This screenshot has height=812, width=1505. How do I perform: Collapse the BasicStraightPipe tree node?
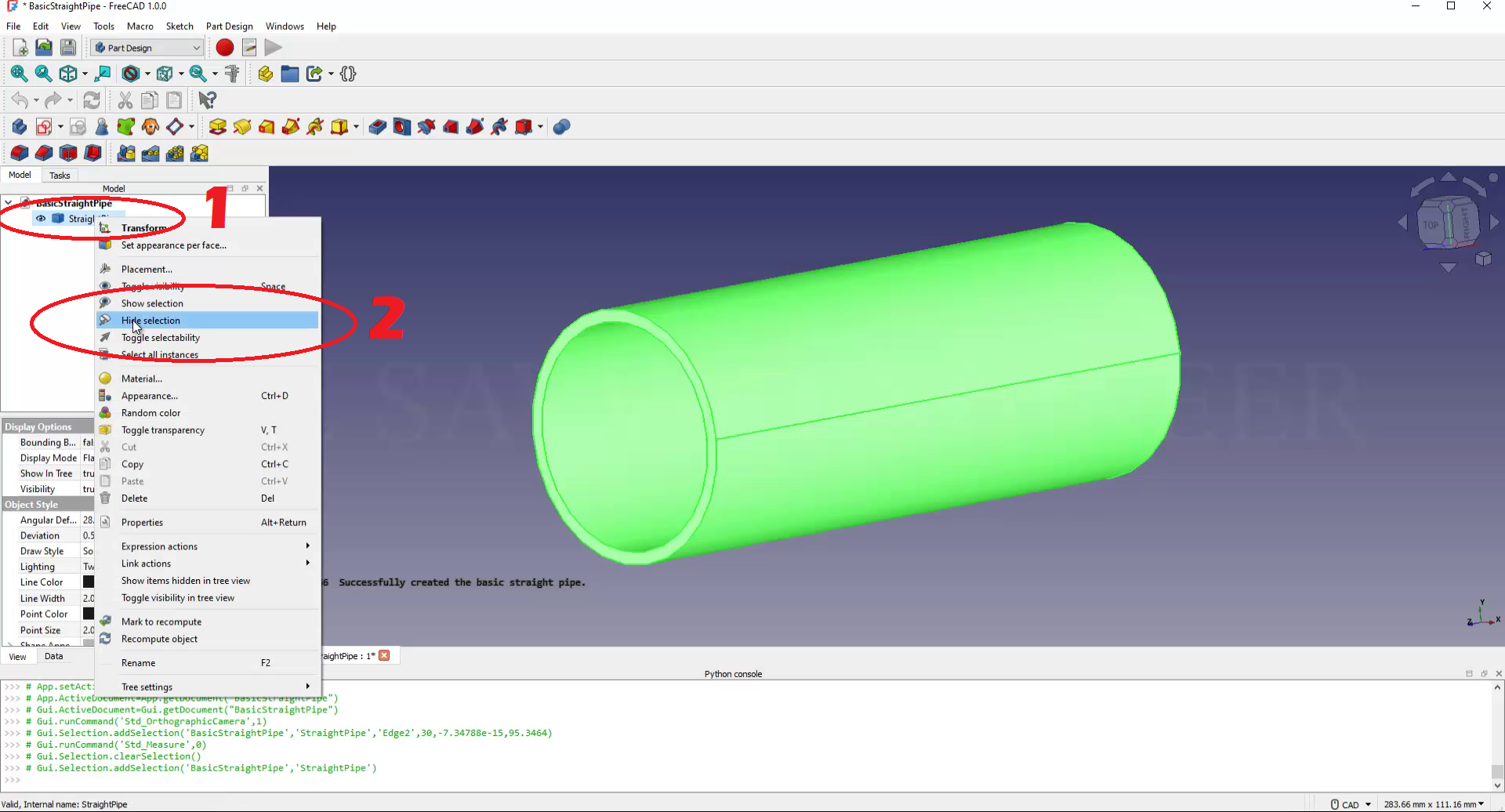(x=9, y=203)
